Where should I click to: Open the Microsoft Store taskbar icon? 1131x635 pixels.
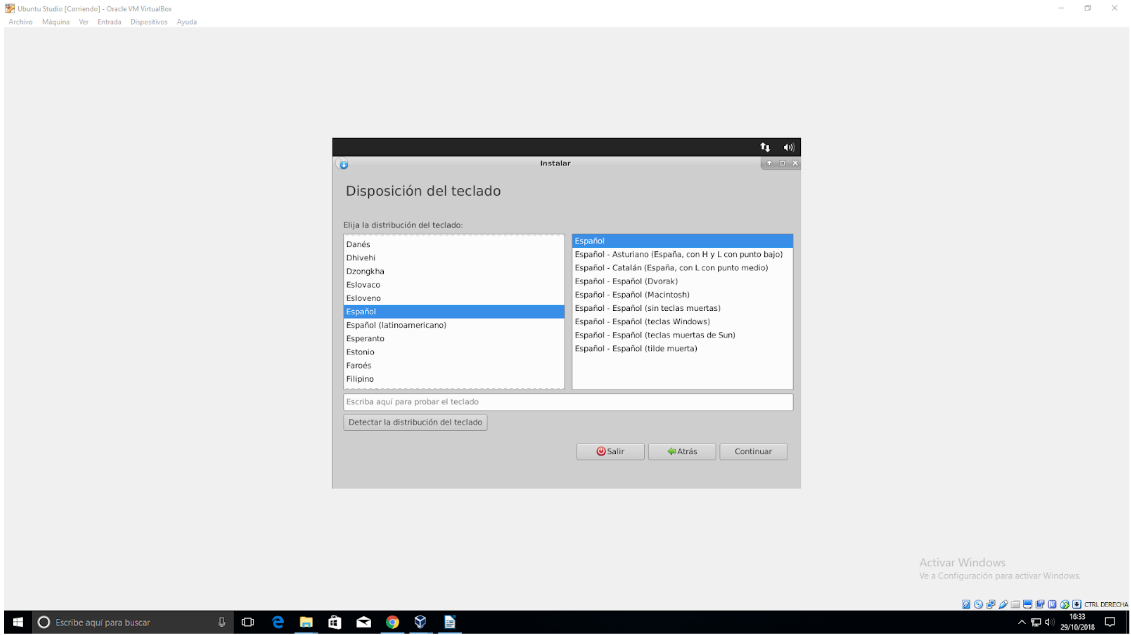(x=335, y=622)
